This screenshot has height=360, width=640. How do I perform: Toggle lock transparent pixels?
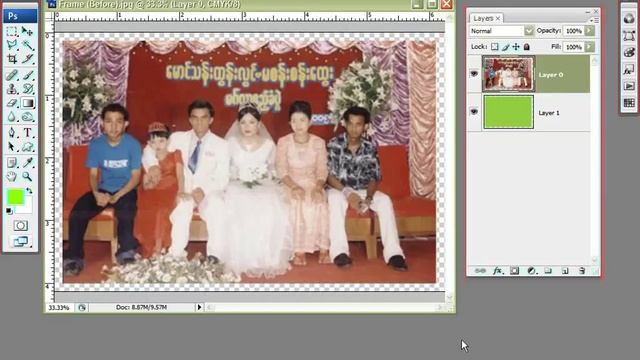pos(495,47)
